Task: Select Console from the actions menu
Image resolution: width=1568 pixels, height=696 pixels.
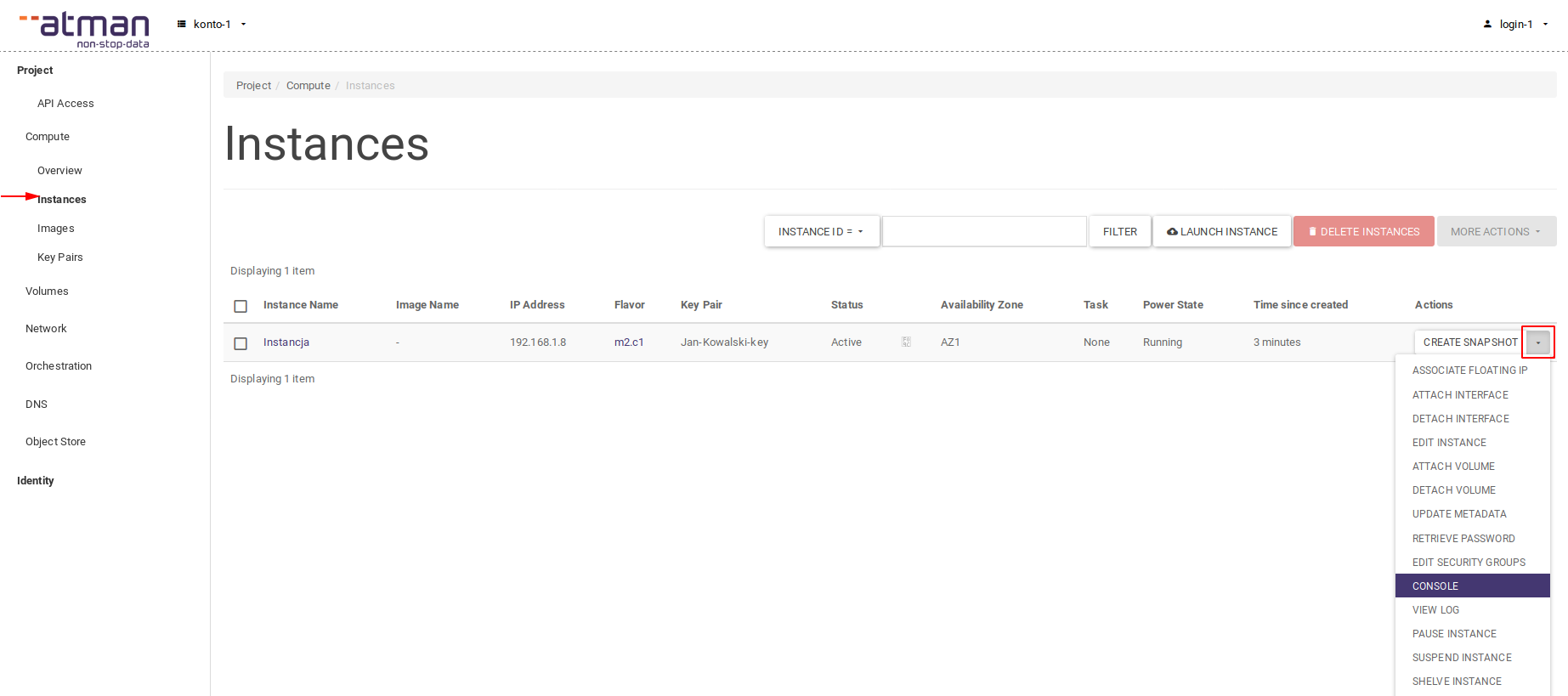Action: pyautogui.click(x=1435, y=586)
